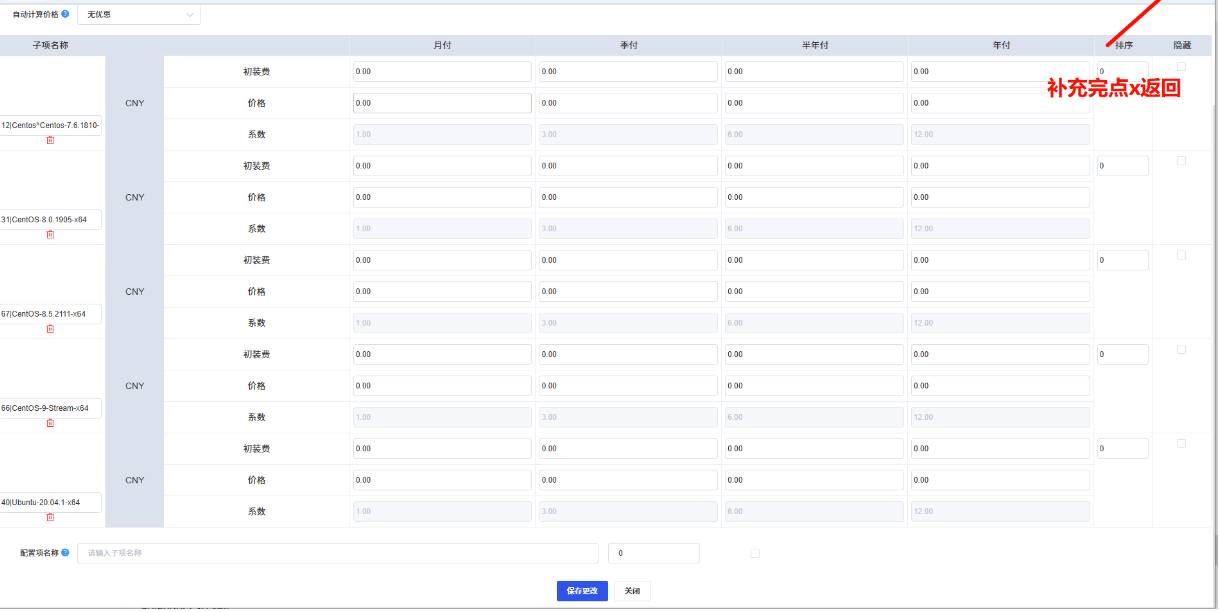Enable 隐藏 checkbox for CentOS-8.5.2111-x64 row
The image size is (1219, 612).
[x=1181, y=255]
